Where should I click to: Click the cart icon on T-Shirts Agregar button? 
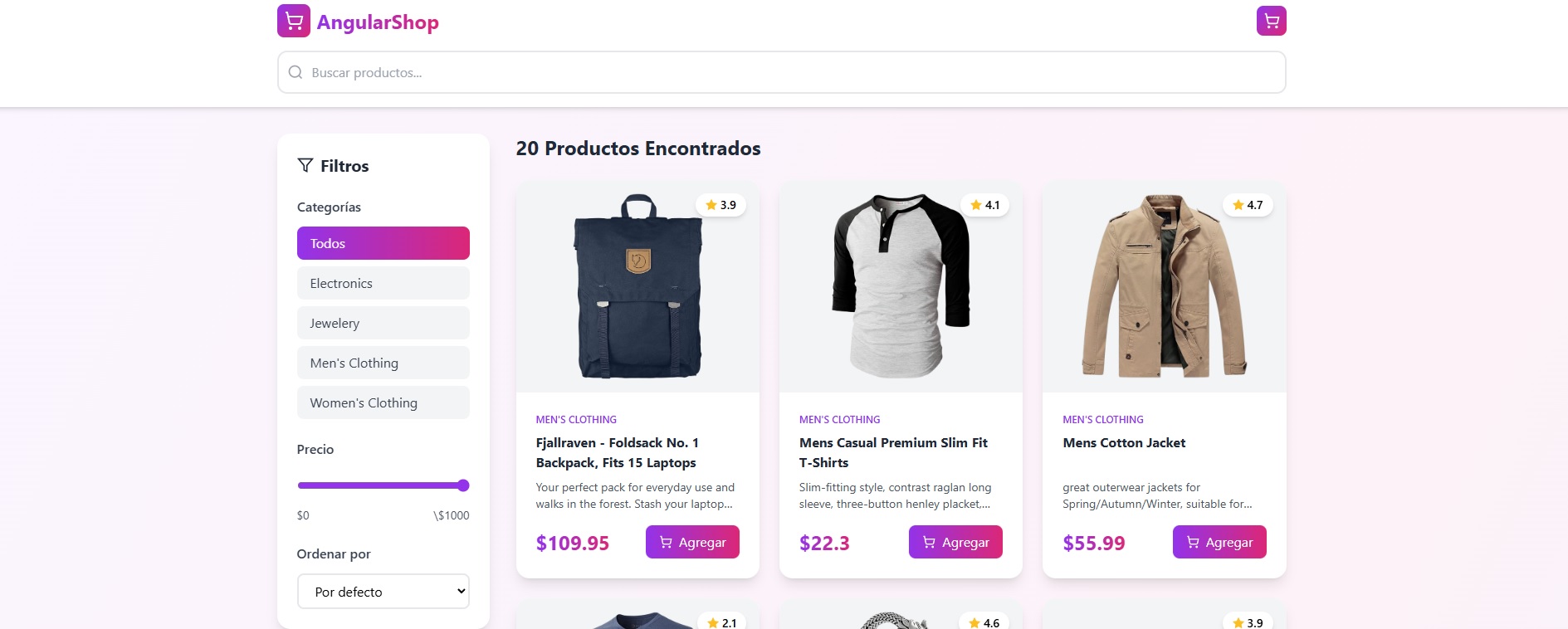click(x=927, y=542)
